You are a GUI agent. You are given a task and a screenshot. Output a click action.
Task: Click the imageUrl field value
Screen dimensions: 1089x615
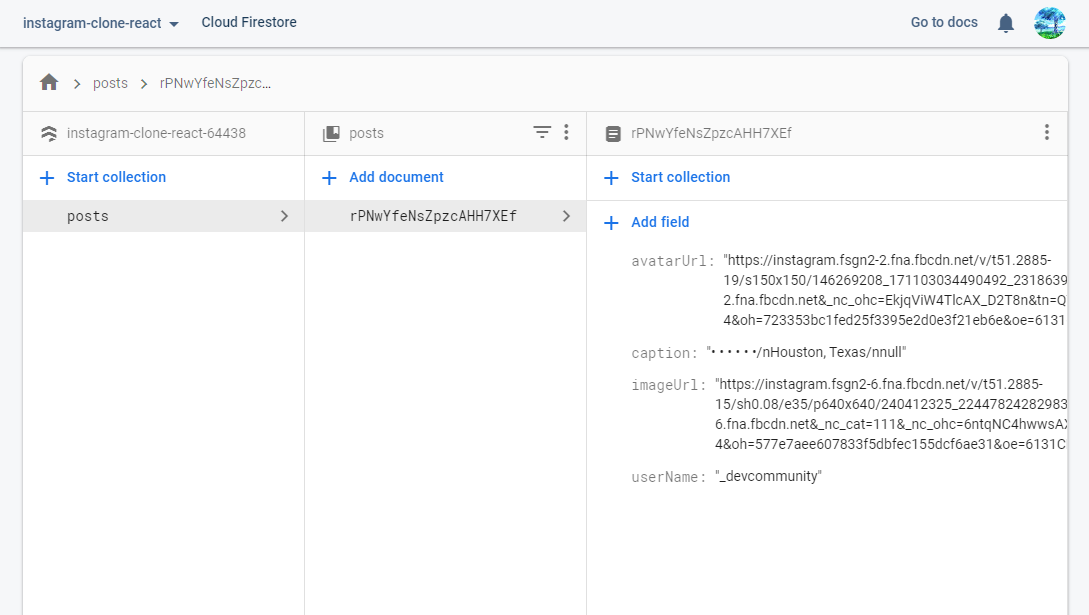click(x=890, y=414)
